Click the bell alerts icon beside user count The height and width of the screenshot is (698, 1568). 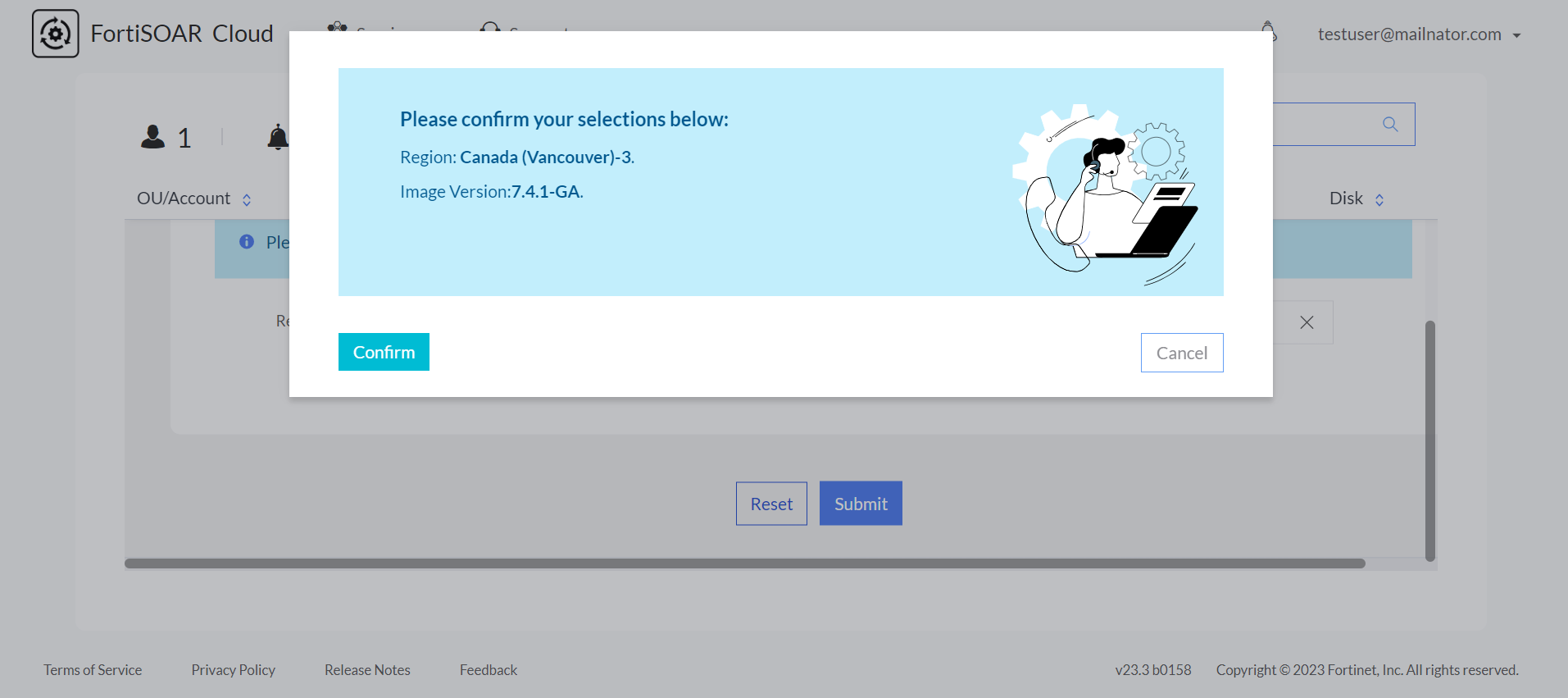coord(278,137)
